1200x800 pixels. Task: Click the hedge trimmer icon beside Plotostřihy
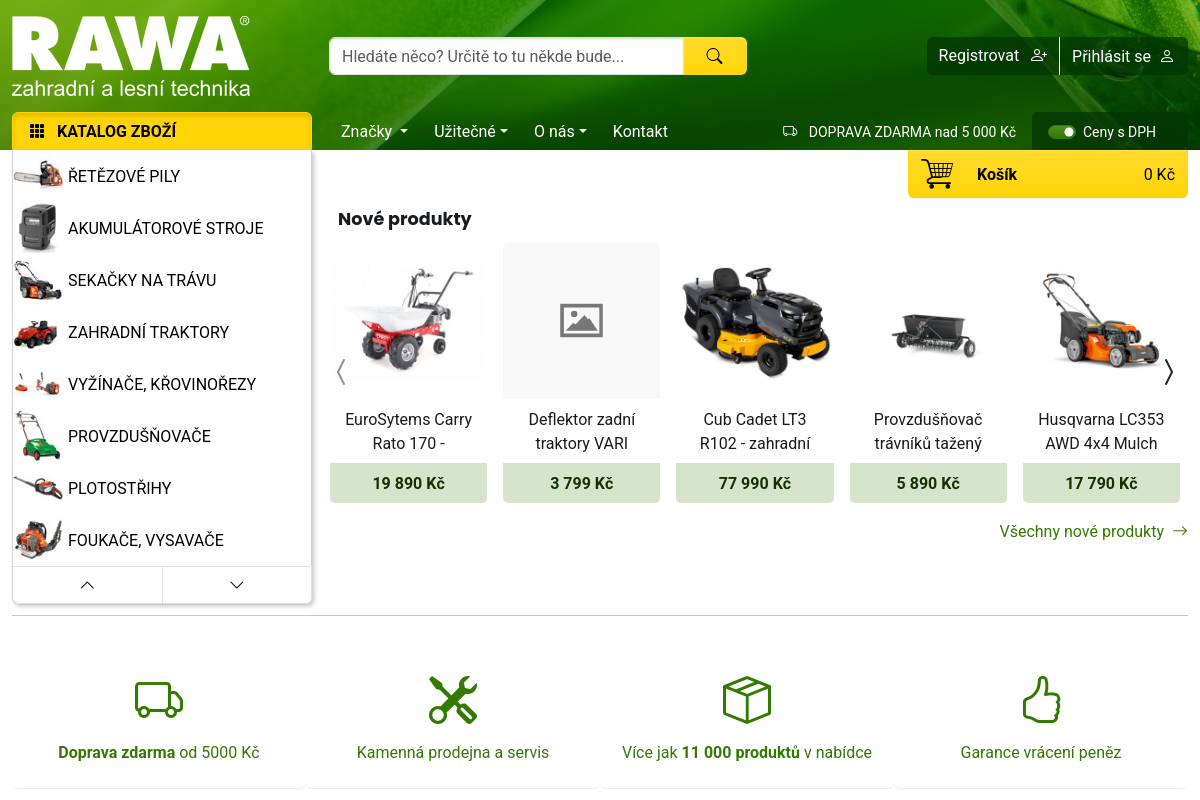pos(38,488)
